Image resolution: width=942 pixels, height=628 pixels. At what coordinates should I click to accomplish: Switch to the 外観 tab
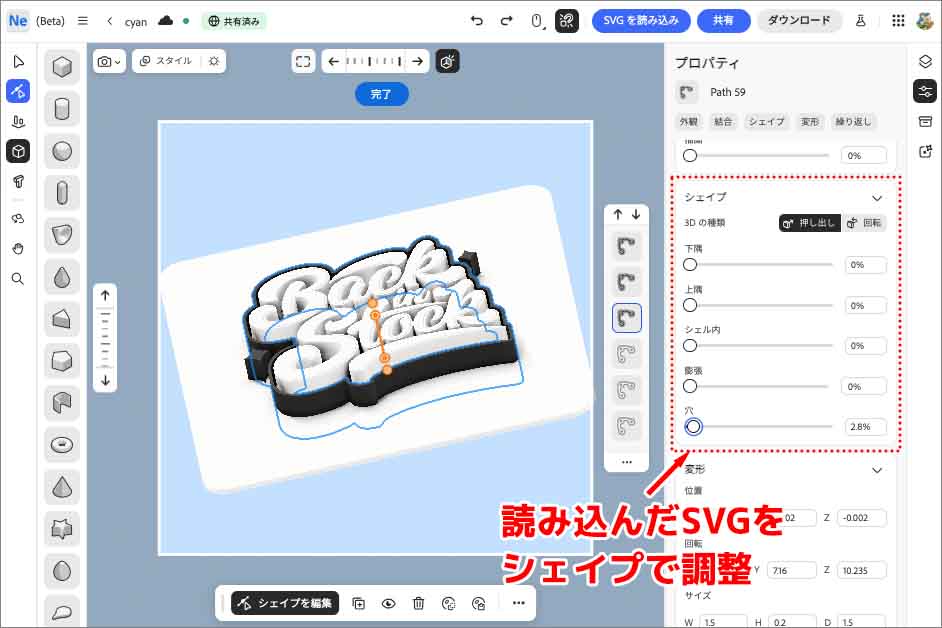pos(689,122)
